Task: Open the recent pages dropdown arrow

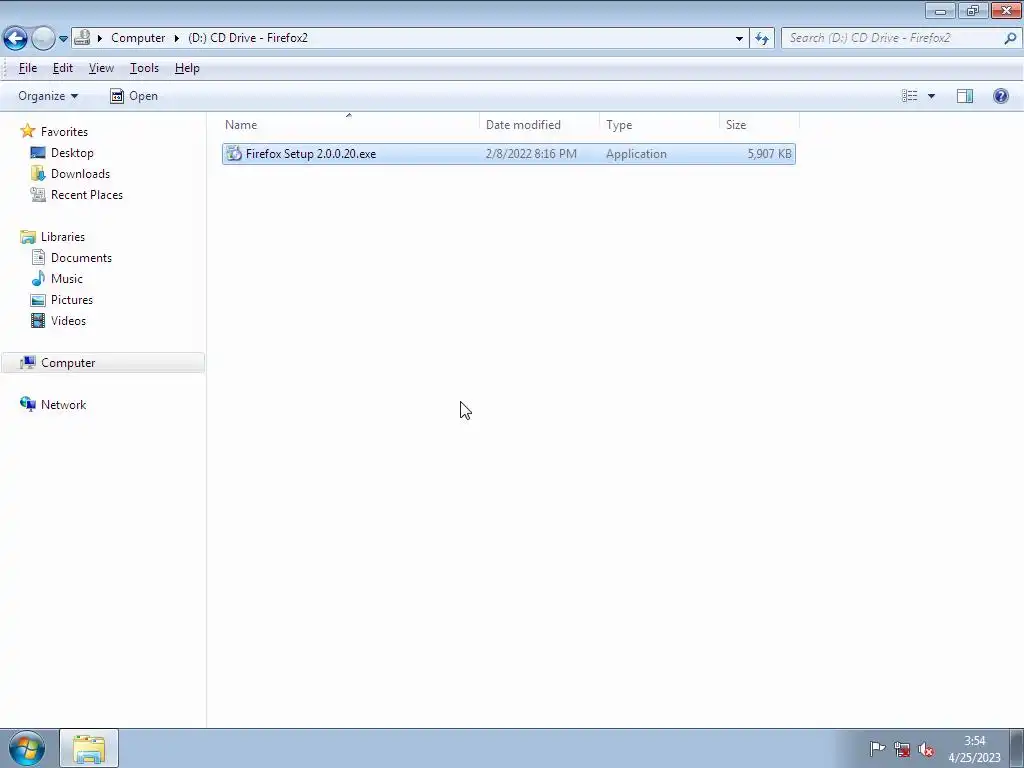Action: (63, 39)
